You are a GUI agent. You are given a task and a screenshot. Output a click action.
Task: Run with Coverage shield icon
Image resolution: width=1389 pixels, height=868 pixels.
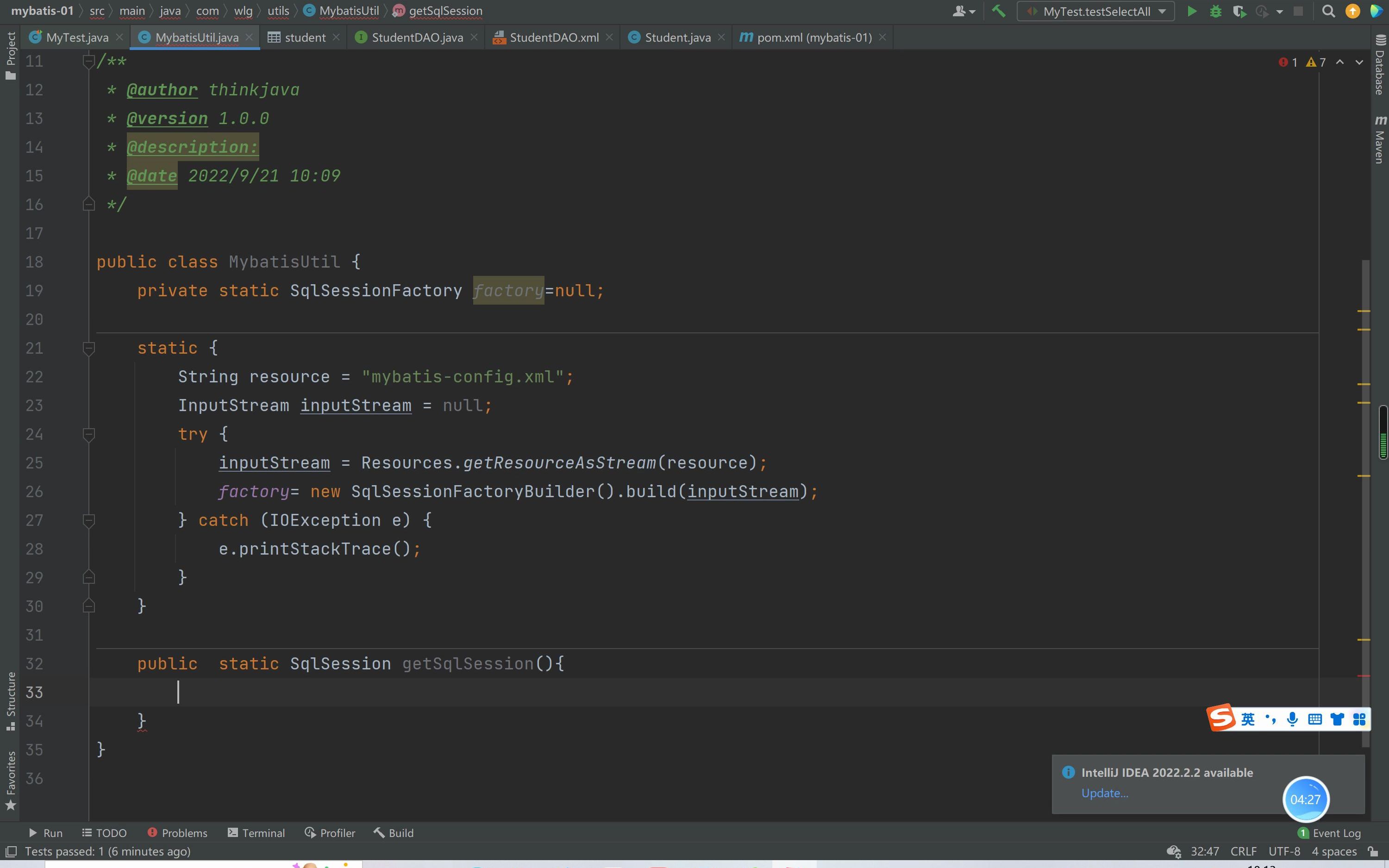[1239, 12]
